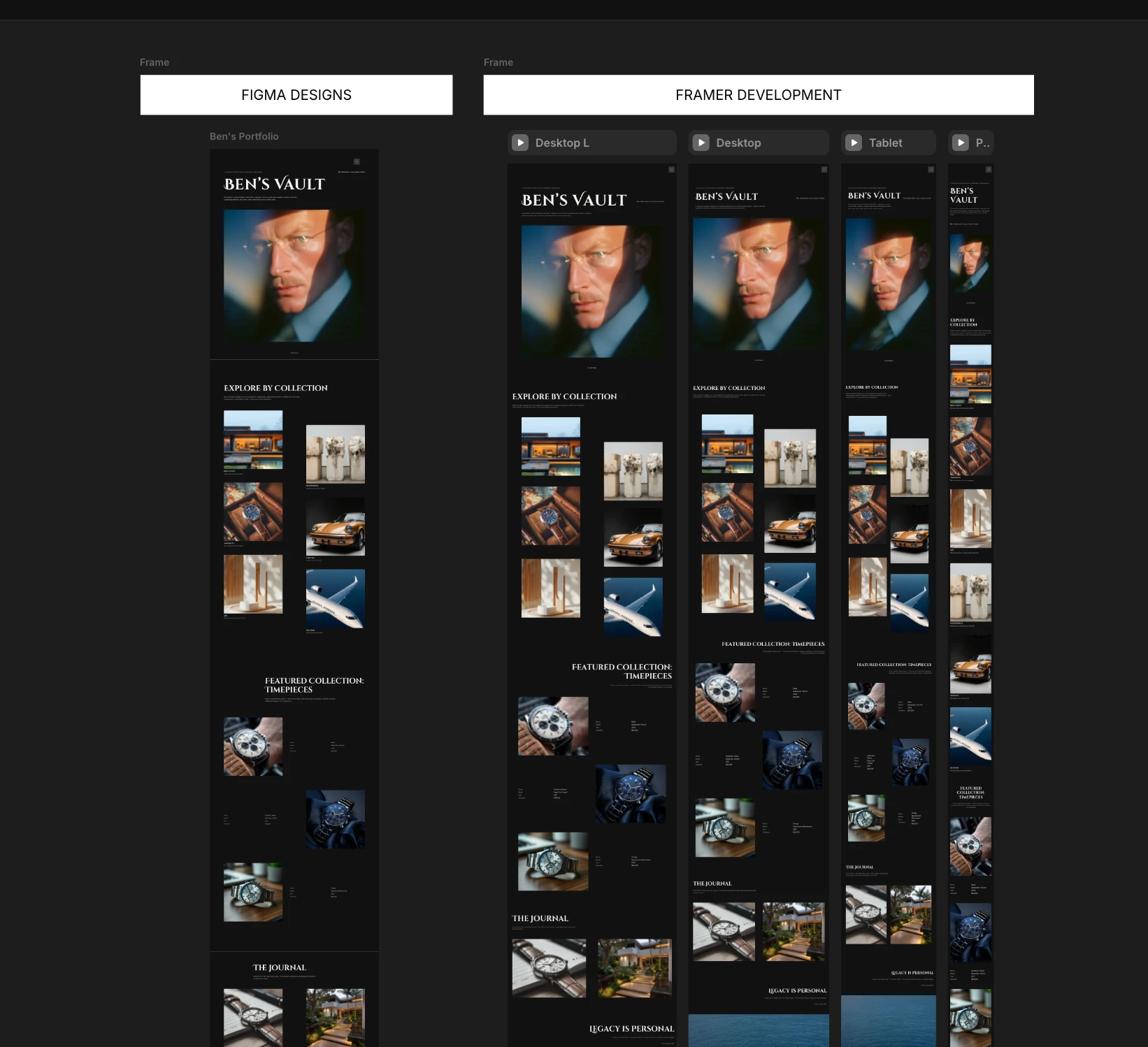Click the menu icon atop Tablet page

click(931, 169)
